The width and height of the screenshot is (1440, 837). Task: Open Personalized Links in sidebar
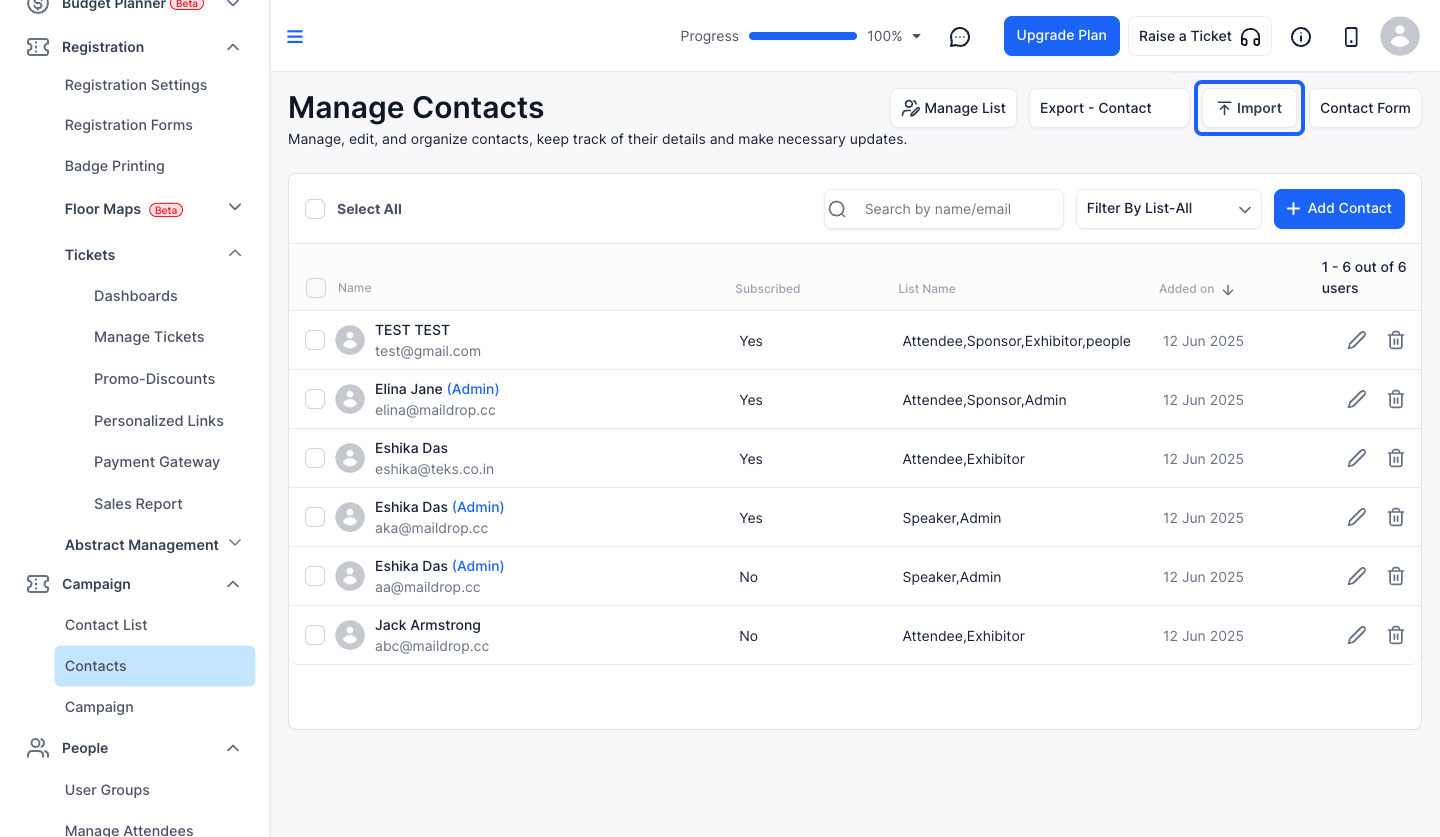tap(159, 421)
